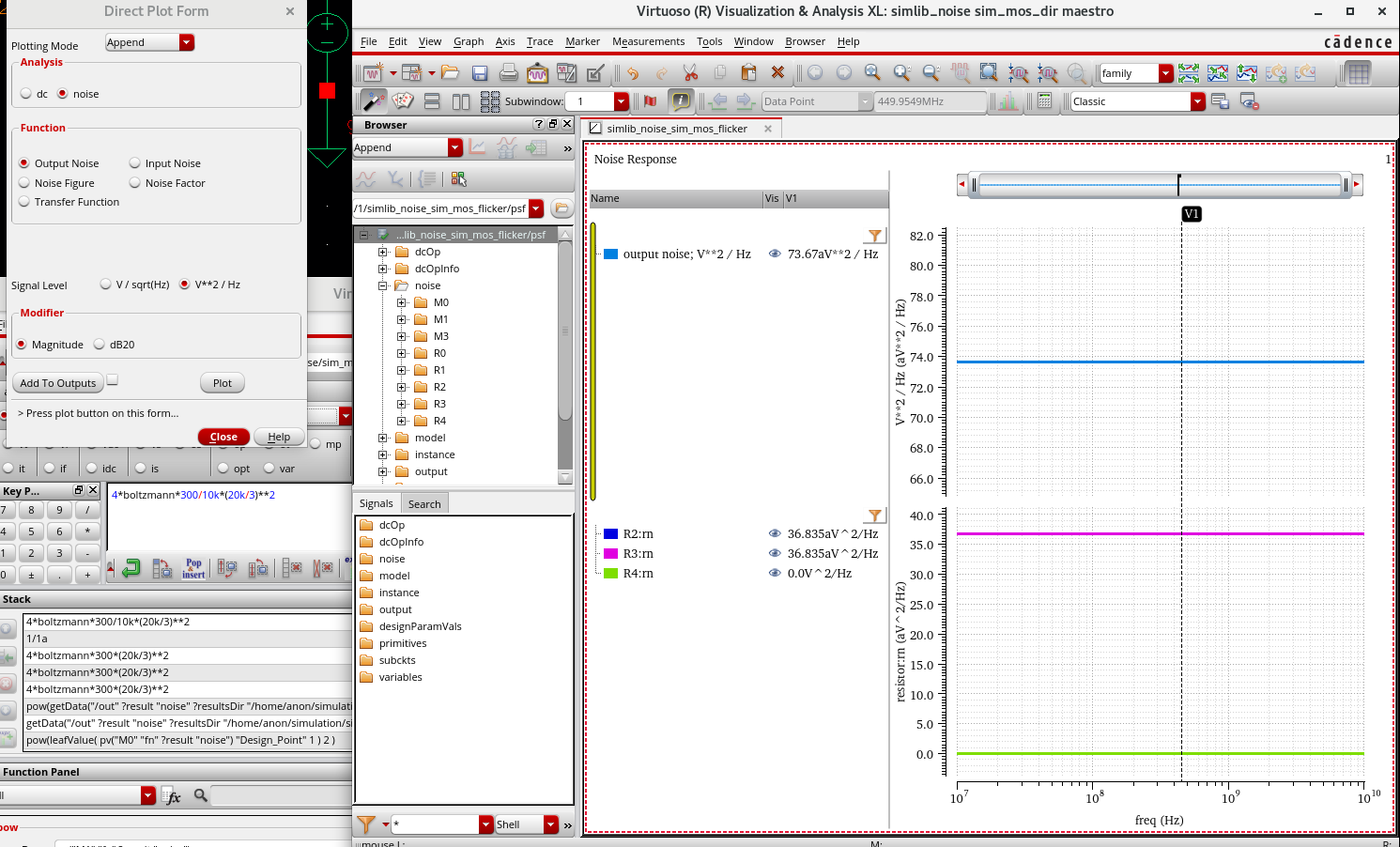The image size is (1400, 847).
Task: Open the Measurements menu
Action: tap(648, 41)
